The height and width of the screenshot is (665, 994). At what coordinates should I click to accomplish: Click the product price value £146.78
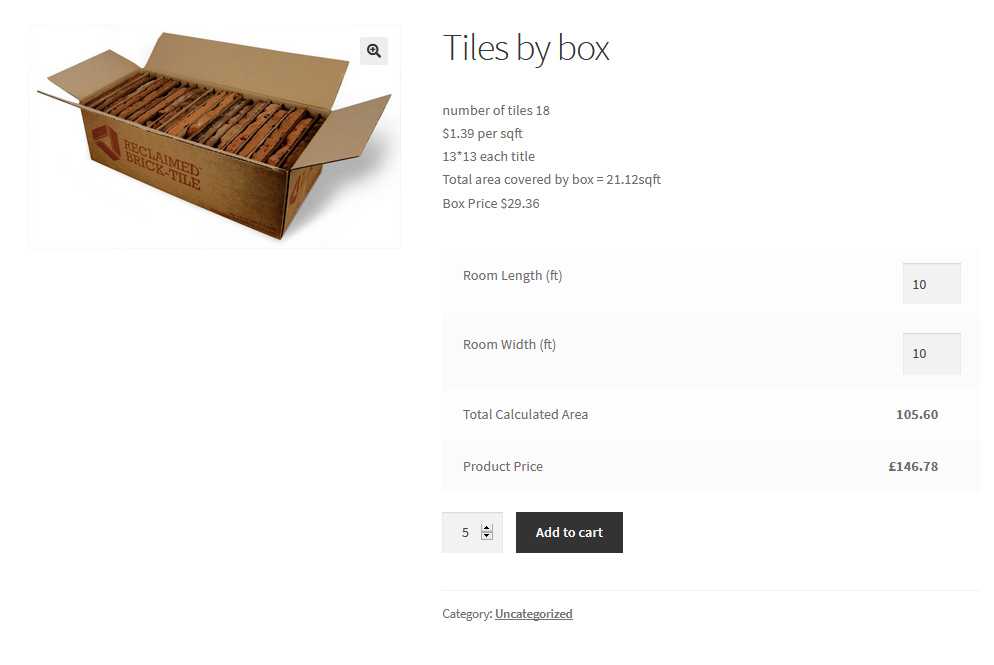pos(913,467)
